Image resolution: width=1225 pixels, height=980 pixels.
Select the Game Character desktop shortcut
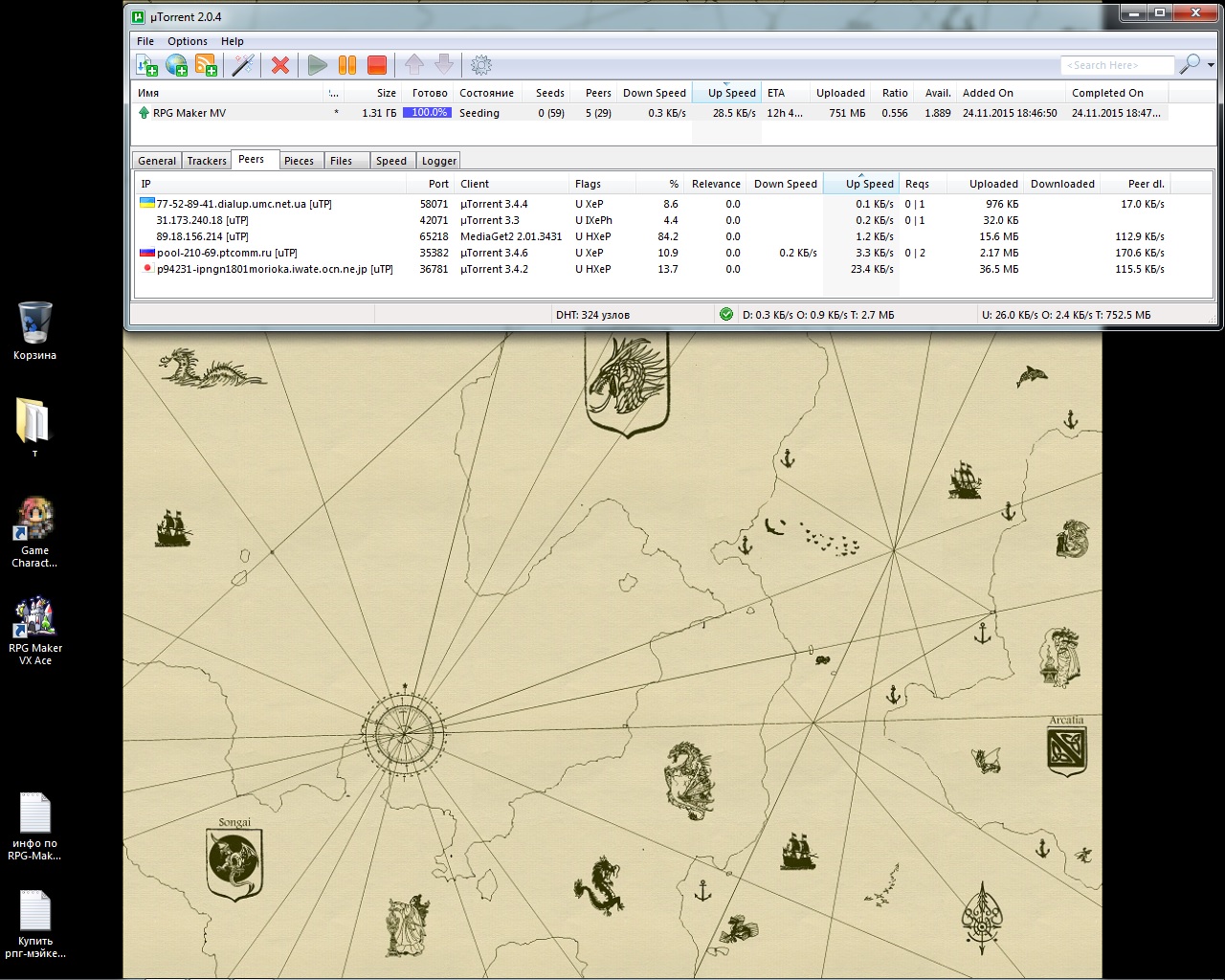point(34,532)
